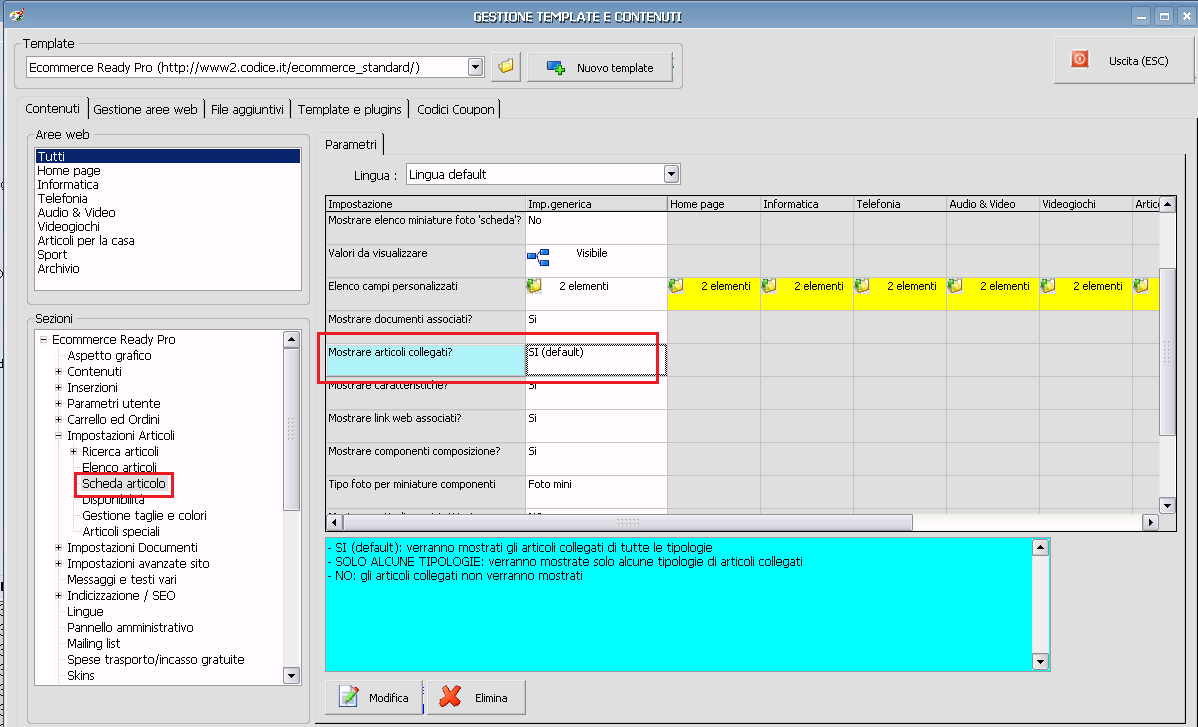Viewport: 1198px width, 727px height.
Task: Collapse the Ecommerce Ready Pro tree node
Action: click(x=44, y=339)
